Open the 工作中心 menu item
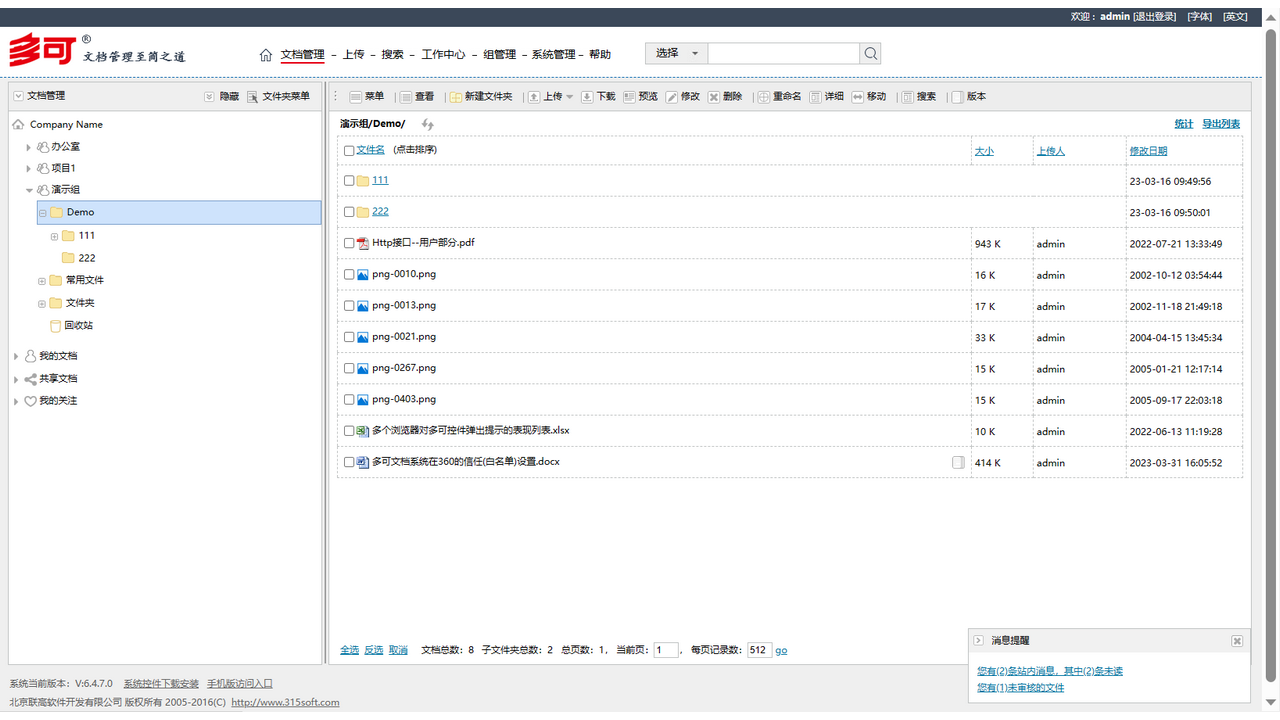1280x720 pixels. pos(443,55)
